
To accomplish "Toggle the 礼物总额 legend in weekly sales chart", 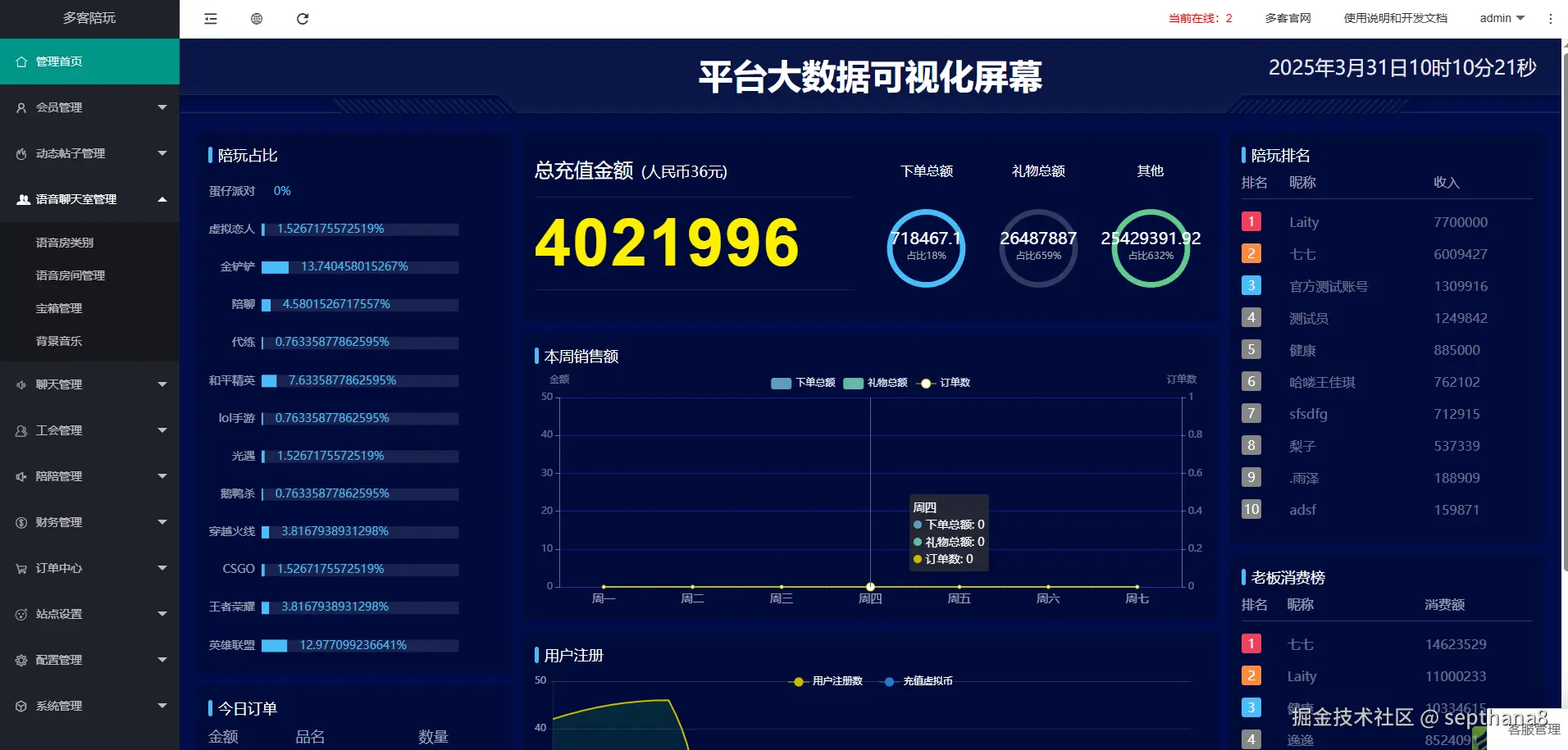I will click(x=875, y=383).
